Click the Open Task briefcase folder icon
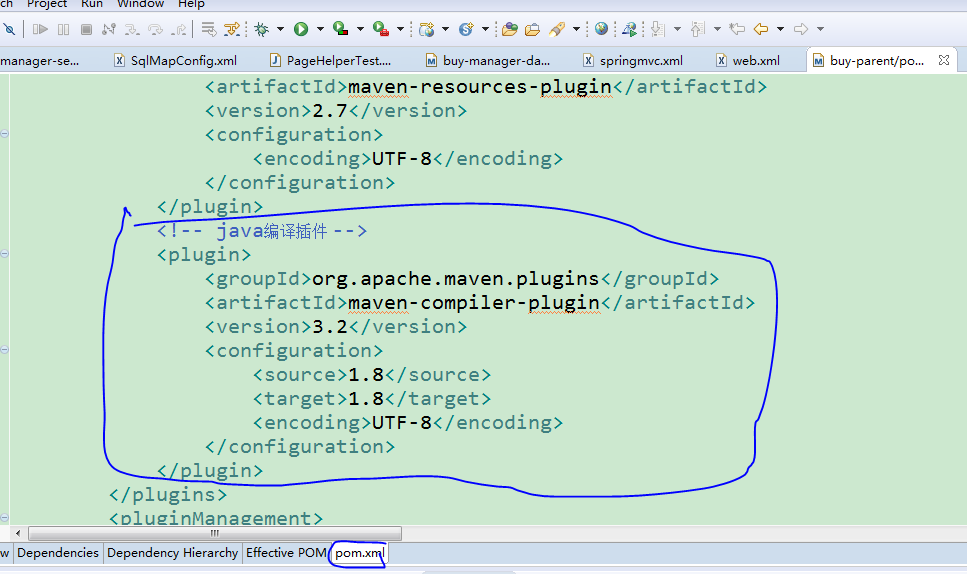The image size is (967, 574). [533, 29]
